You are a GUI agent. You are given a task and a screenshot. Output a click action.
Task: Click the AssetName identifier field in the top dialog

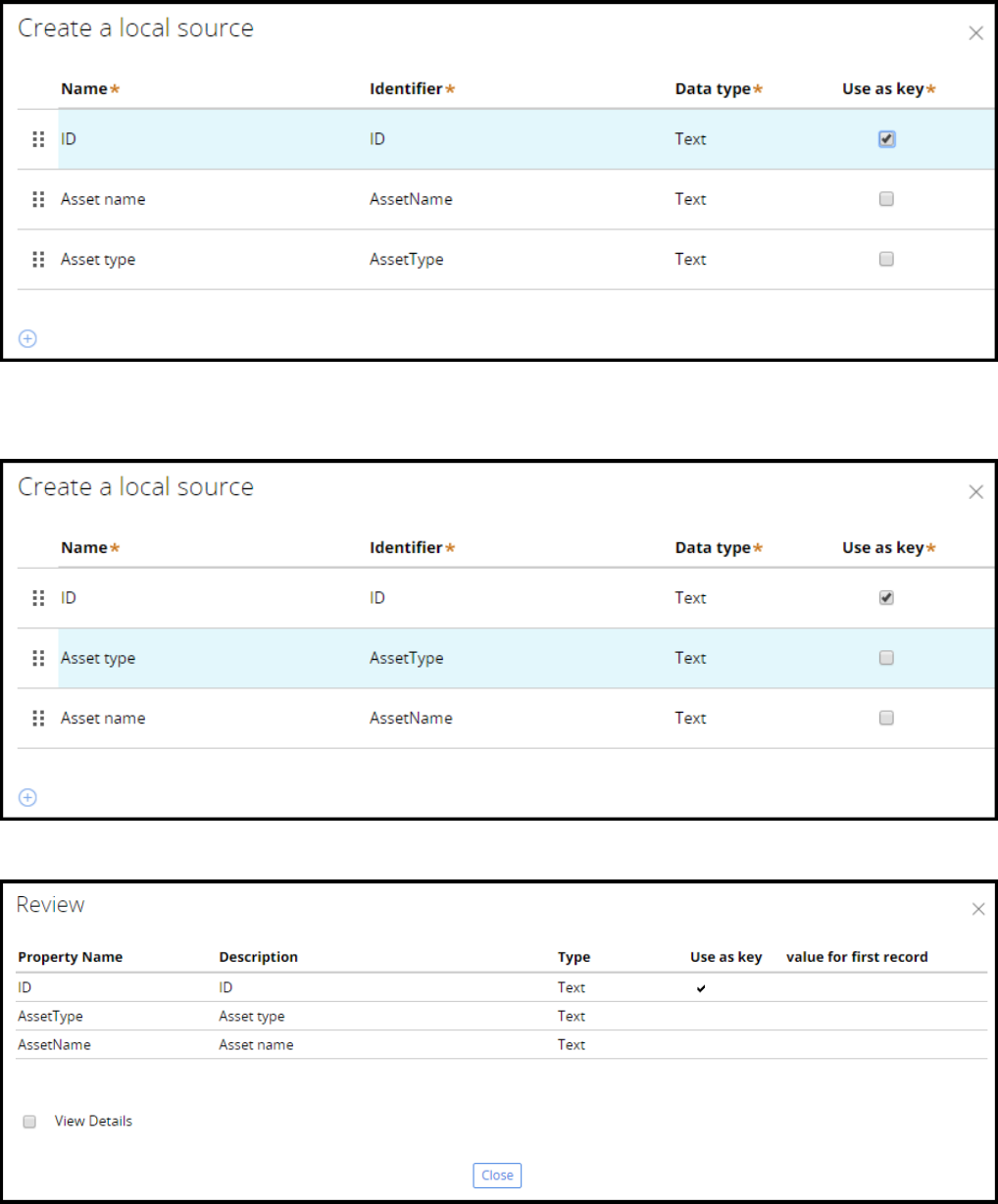[411, 199]
